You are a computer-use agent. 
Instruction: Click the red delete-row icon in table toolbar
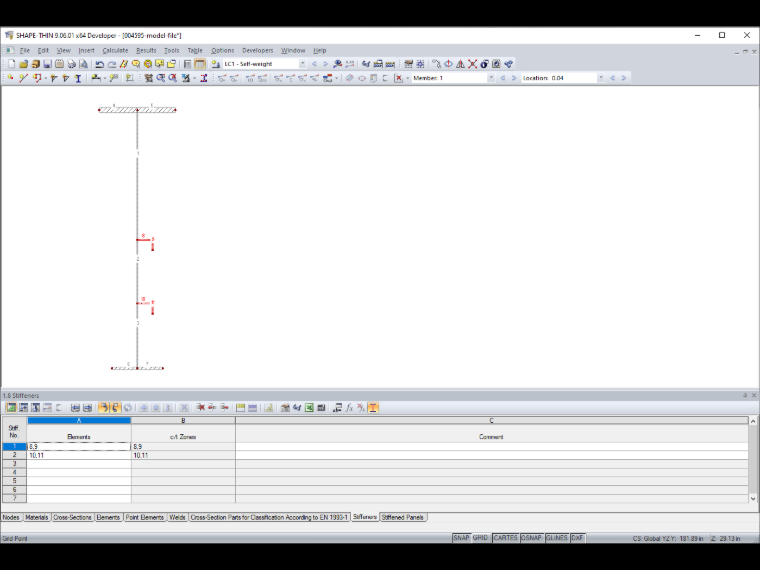click(x=200, y=408)
